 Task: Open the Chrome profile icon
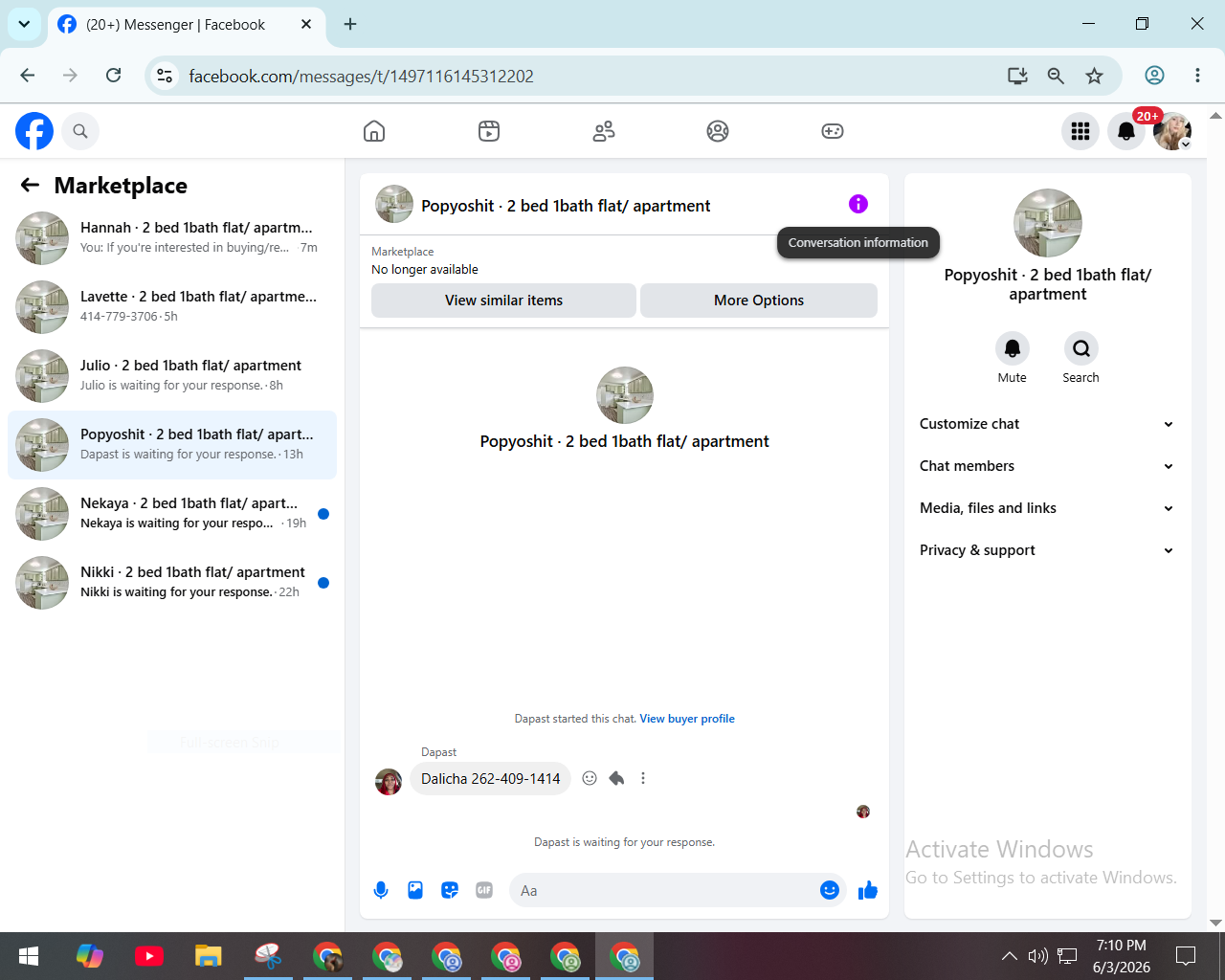[1155, 76]
